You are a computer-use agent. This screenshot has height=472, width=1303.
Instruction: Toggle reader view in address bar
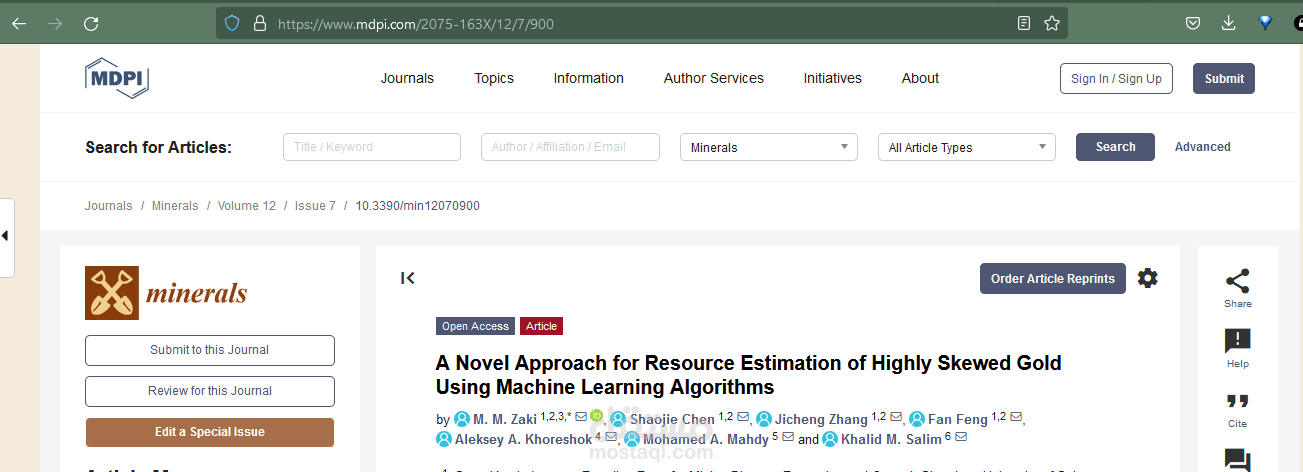1024,23
